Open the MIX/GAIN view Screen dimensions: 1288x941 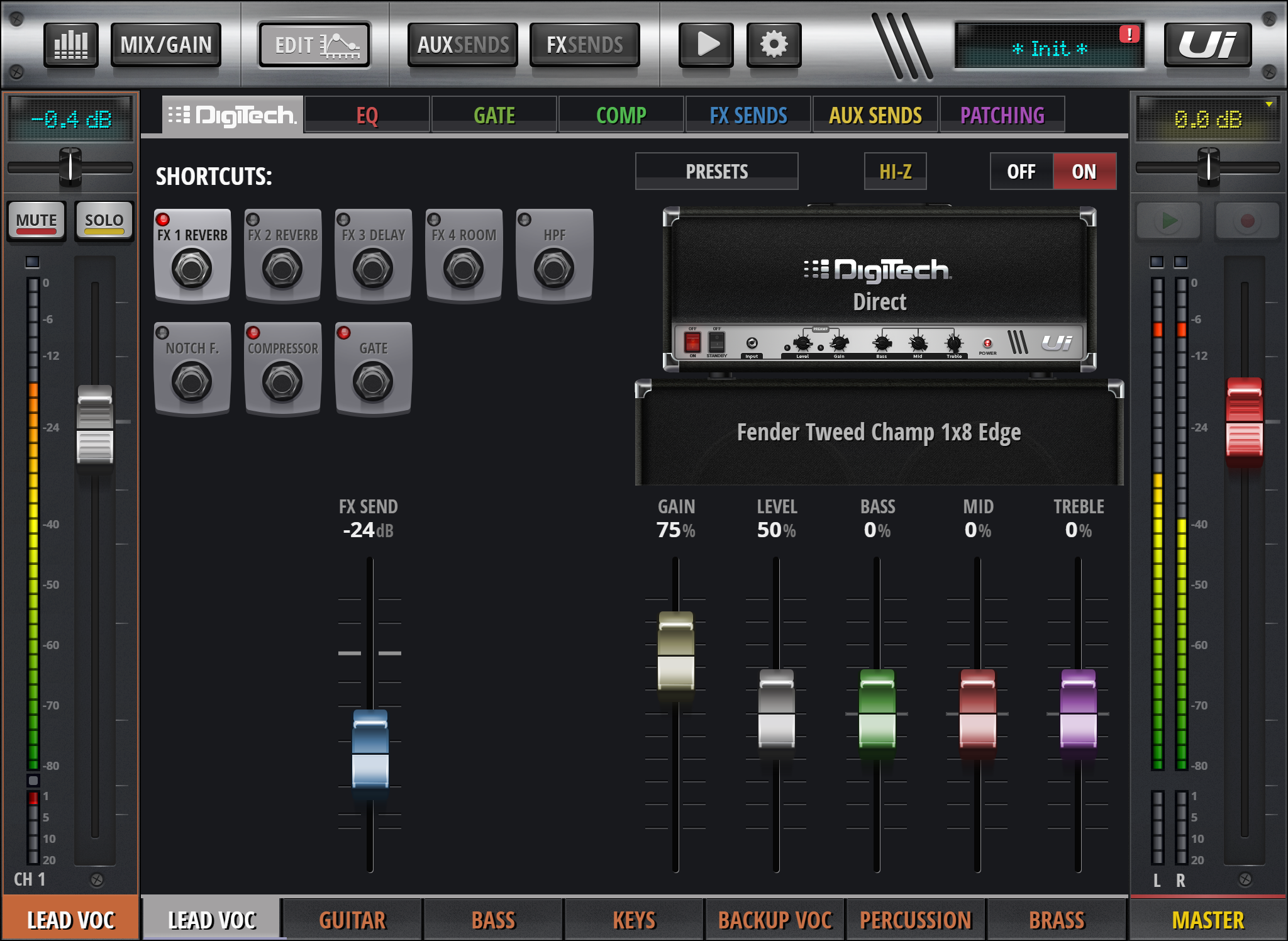pos(166,45)
